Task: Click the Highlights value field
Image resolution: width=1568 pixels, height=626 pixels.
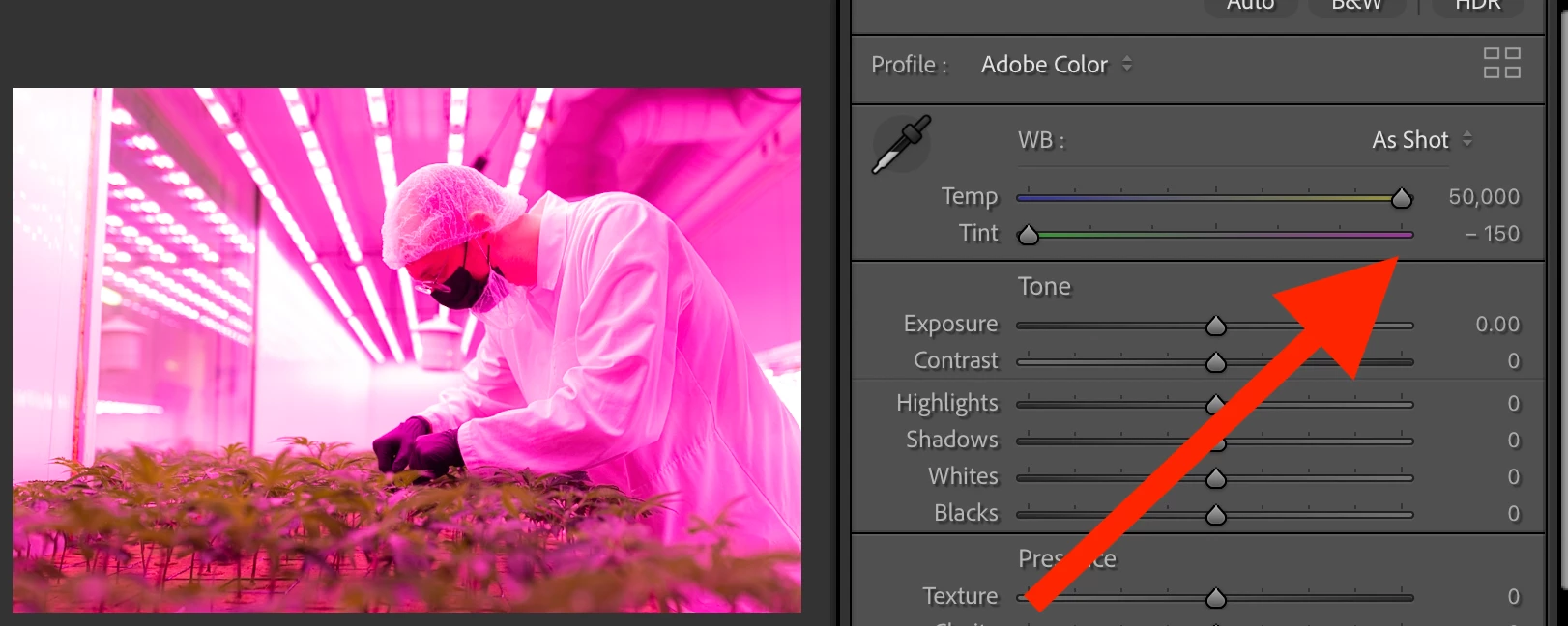Action: [x=1514, y=404]
